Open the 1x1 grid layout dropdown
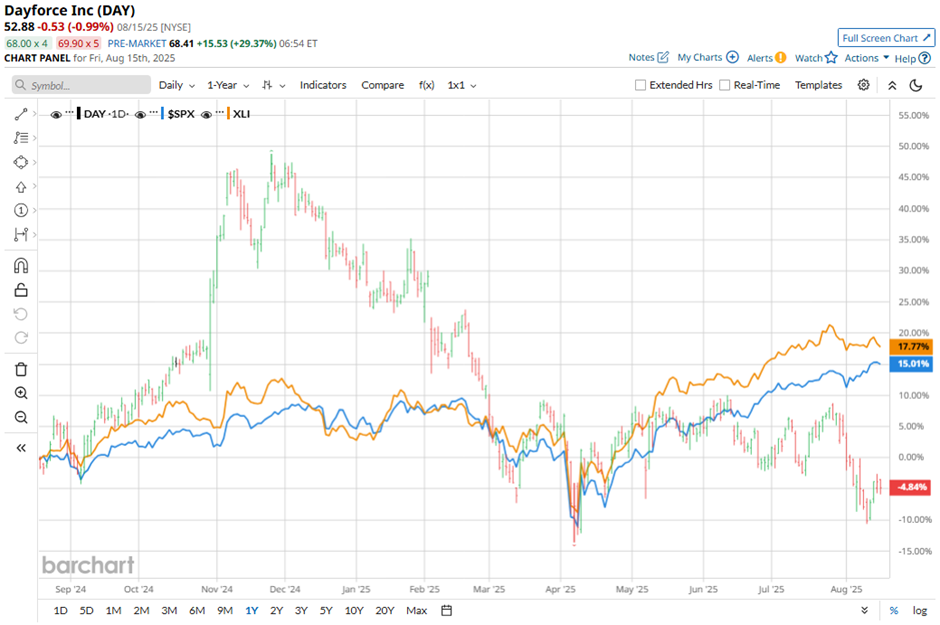Viewport: 940px width, 625px height. click(x=462, y=85)
